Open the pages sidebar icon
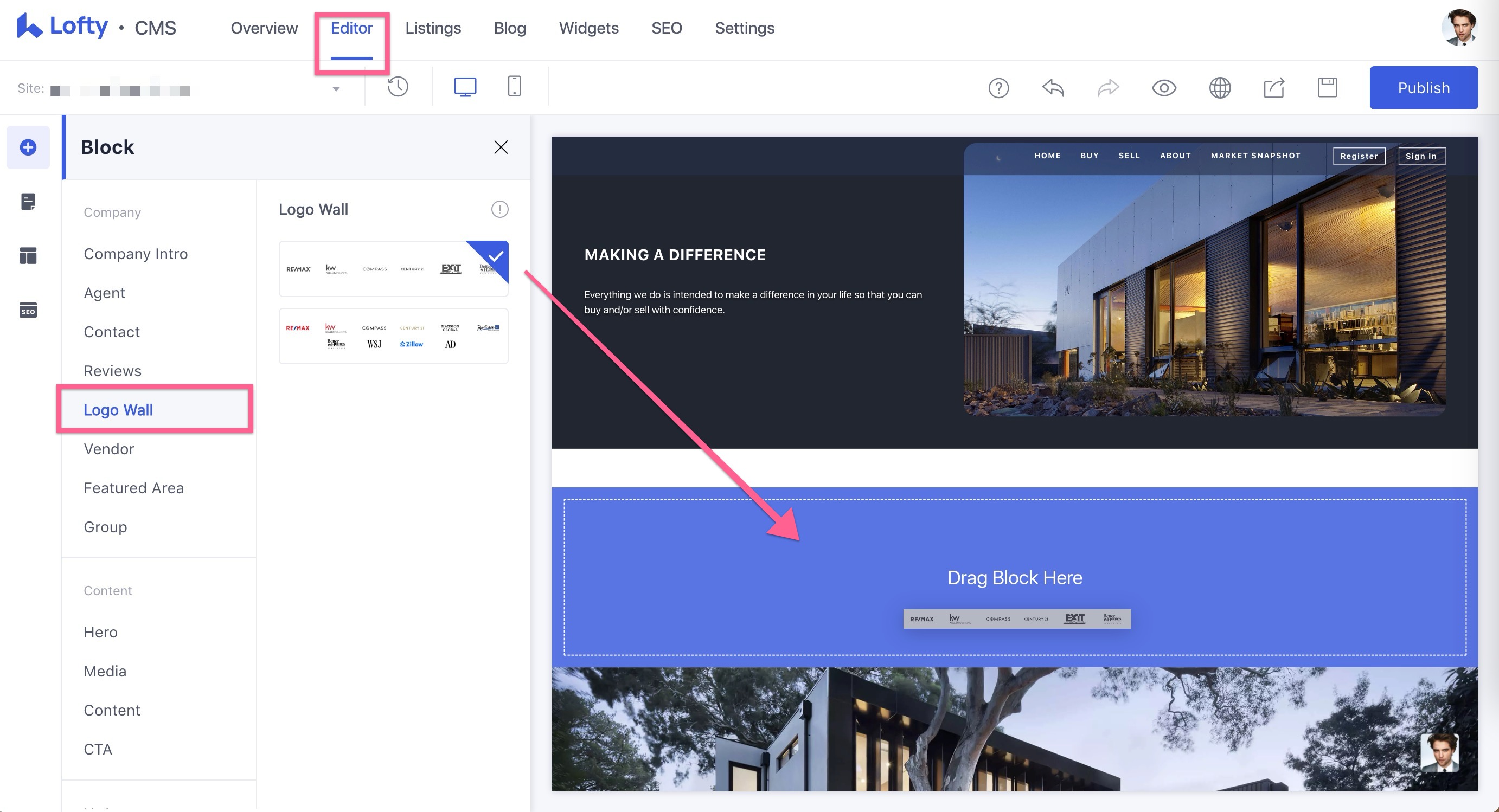The width and height of the screenshot is (1499, 812). (x=28, y=202)
